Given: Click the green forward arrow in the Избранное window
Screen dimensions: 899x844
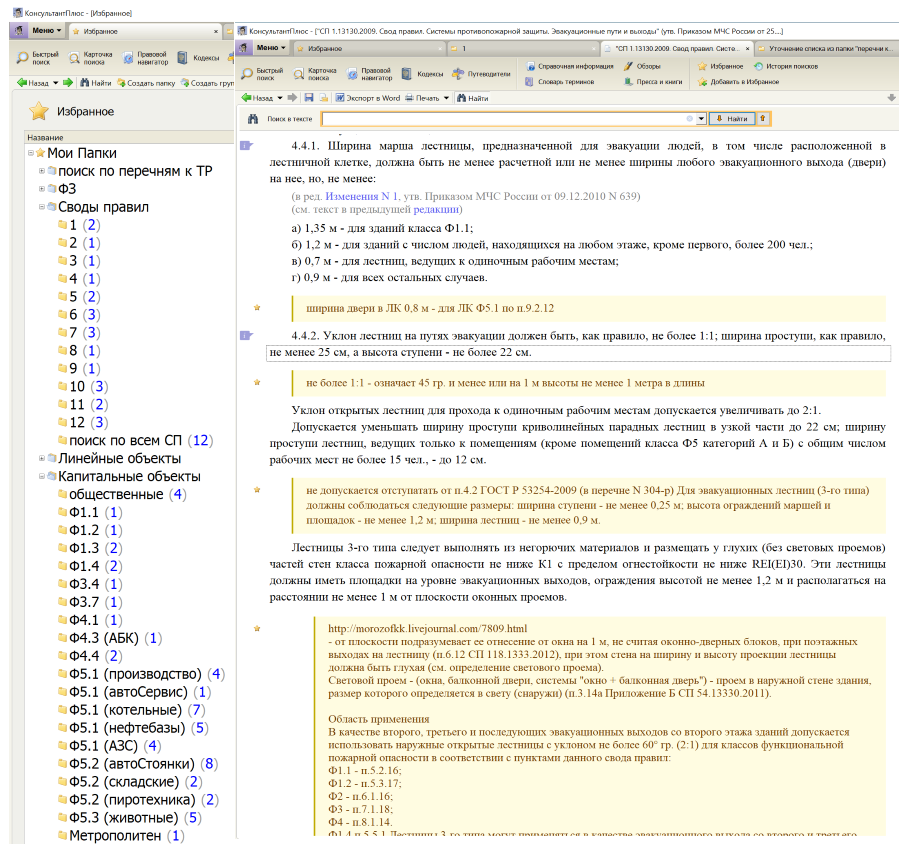Looking at the screenshot, I should point(68,83).
